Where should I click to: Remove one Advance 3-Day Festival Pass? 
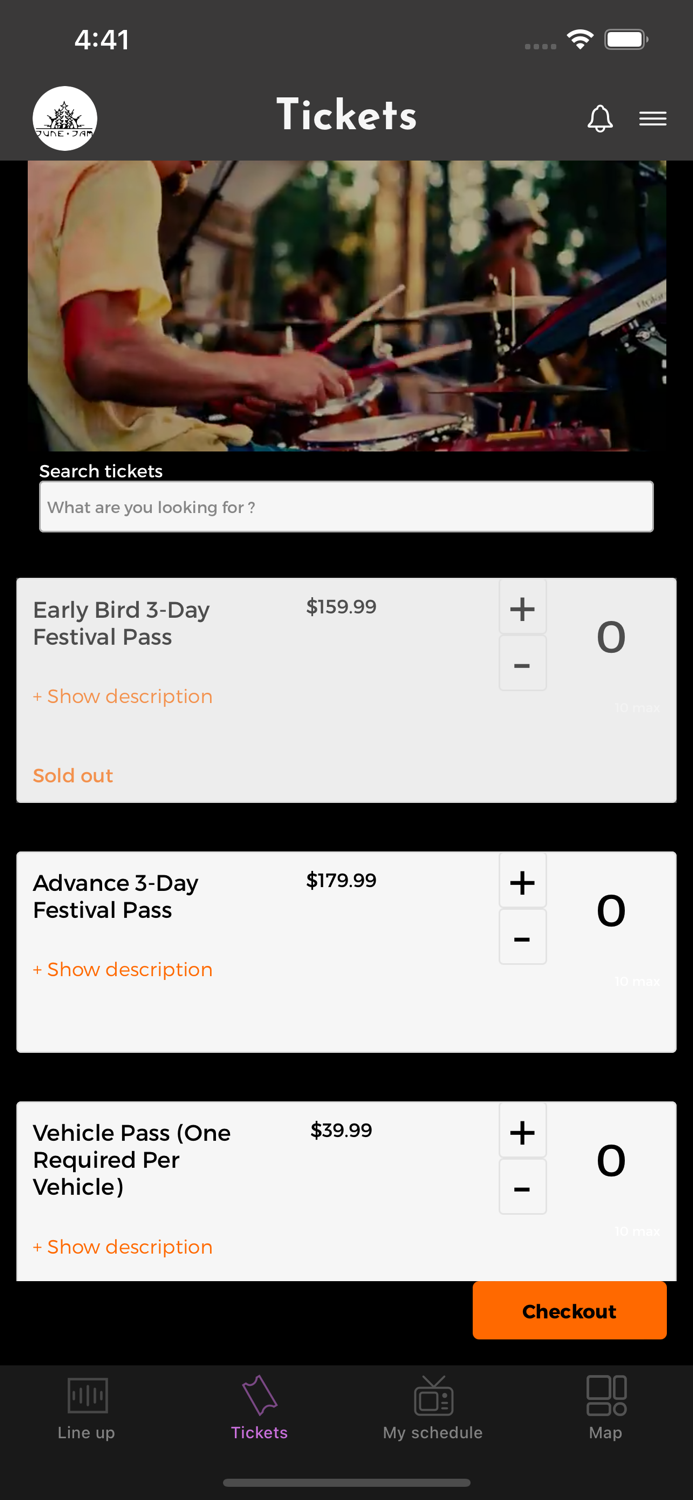[x=522, y=938]
